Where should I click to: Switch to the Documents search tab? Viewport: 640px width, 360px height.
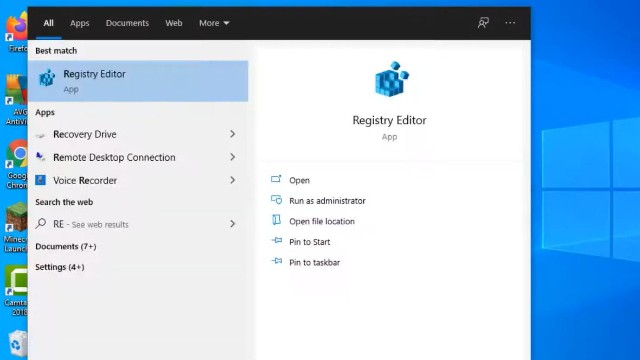tap(127, 23)
